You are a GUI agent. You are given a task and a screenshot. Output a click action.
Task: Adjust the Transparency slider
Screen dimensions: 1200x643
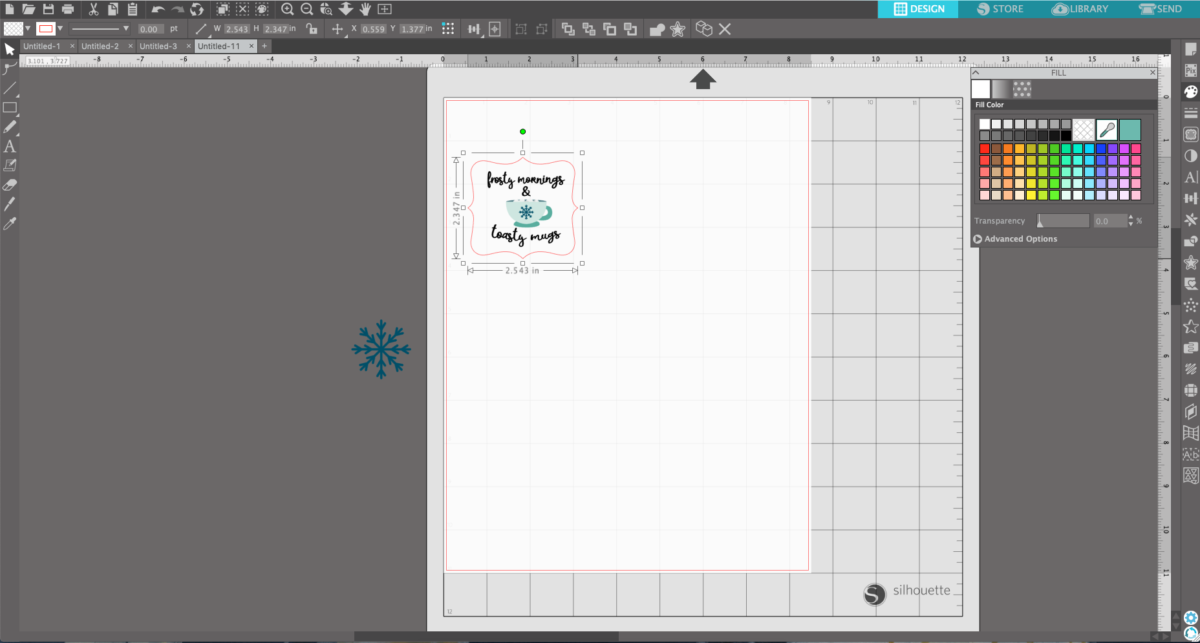1063,221
